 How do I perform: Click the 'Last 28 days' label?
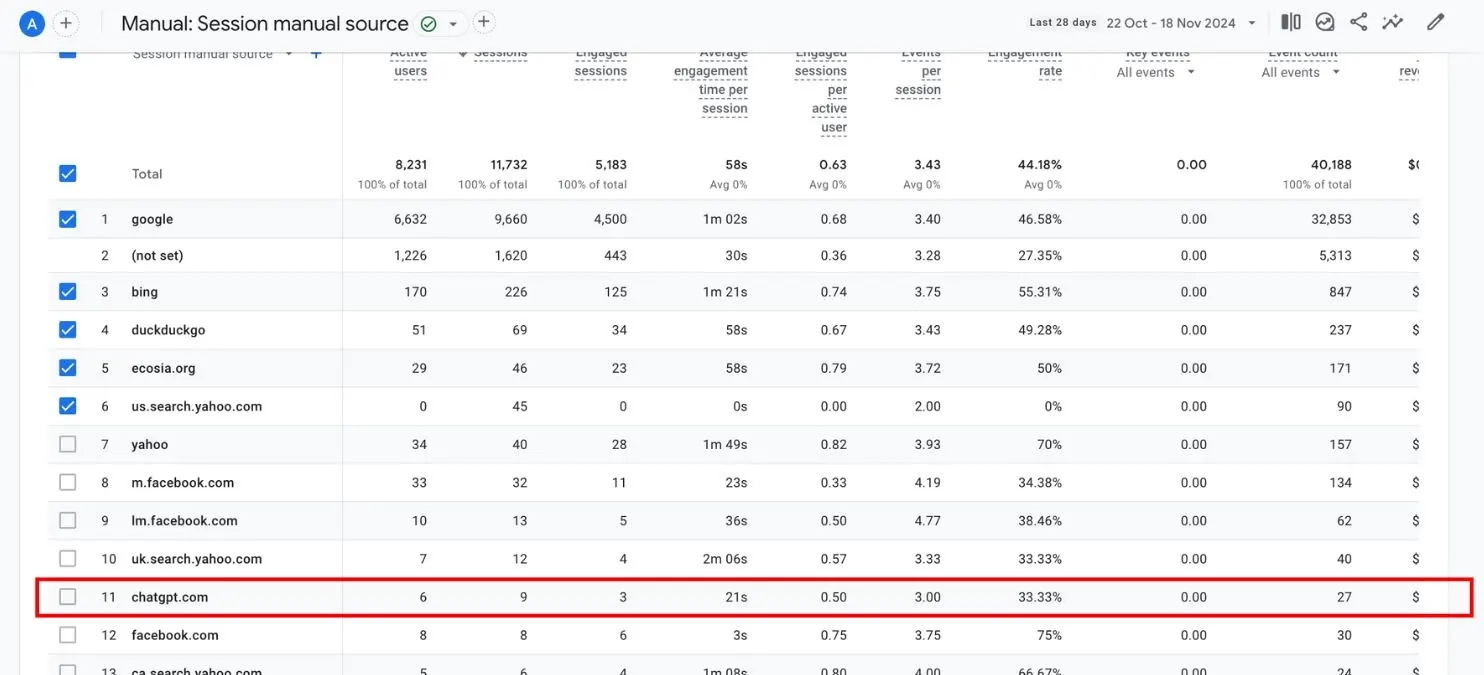click(1063, 22)
